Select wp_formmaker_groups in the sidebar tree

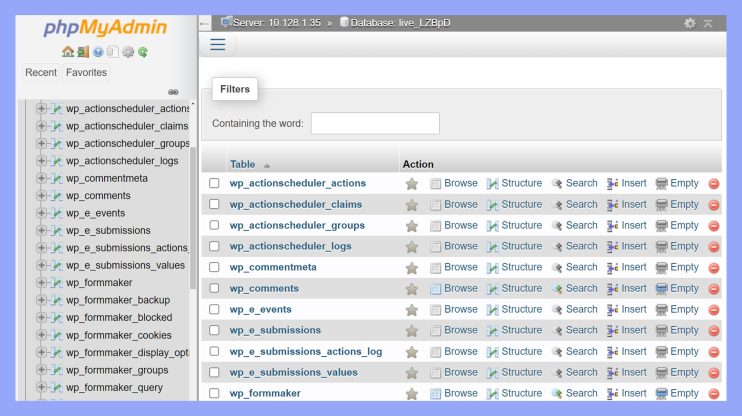(x=117, y=370)
